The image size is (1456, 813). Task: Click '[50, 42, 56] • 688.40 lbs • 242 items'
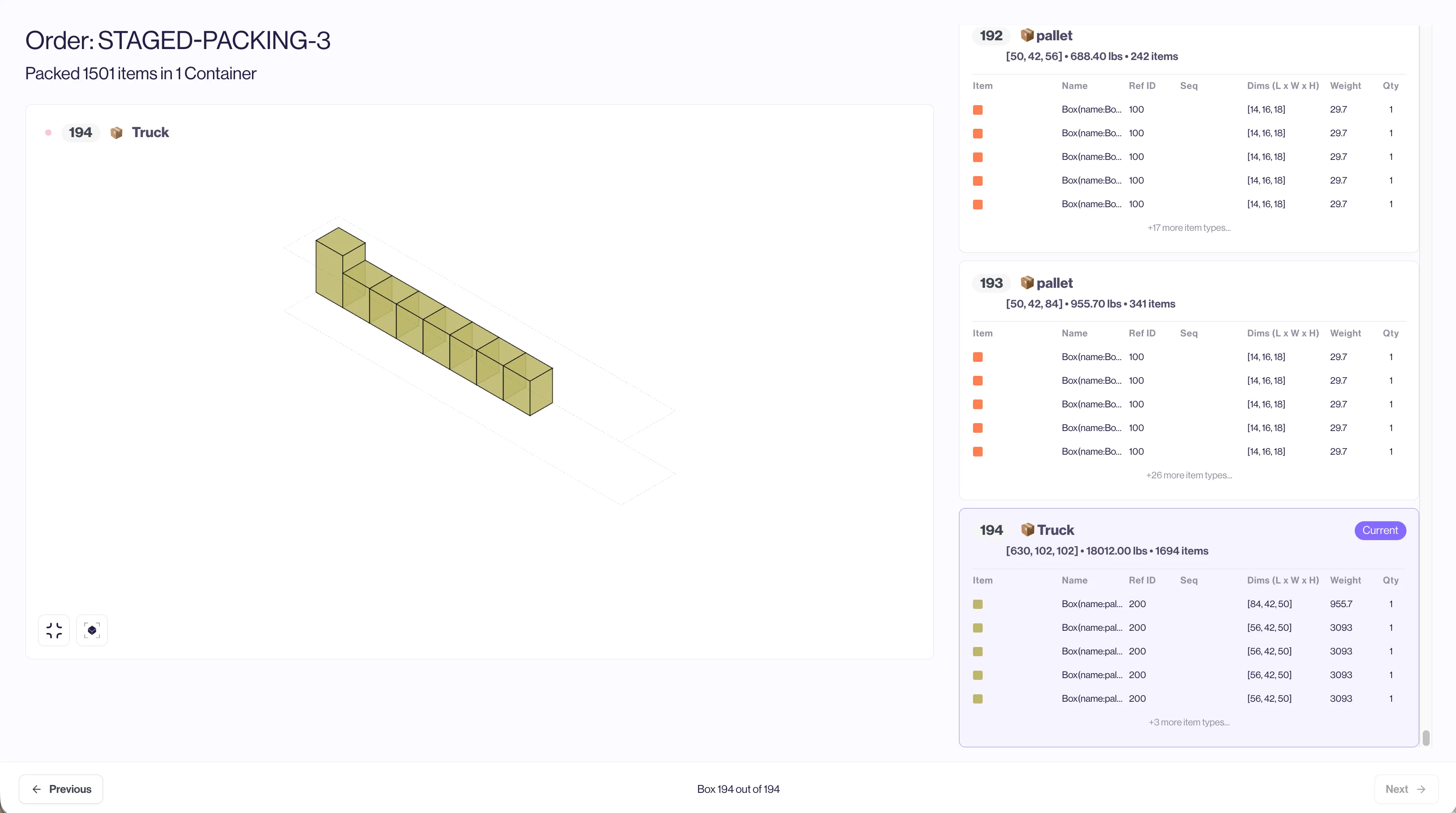(1091, 57)
